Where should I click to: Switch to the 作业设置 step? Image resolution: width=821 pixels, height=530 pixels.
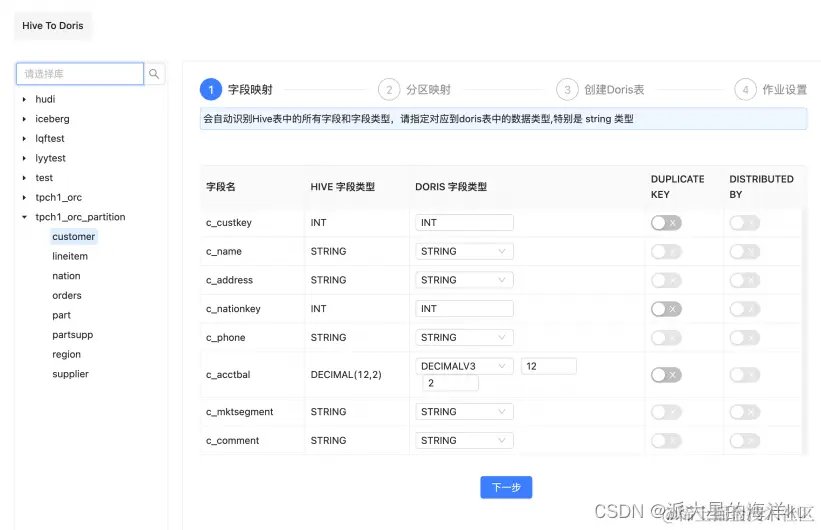(784, 90)
